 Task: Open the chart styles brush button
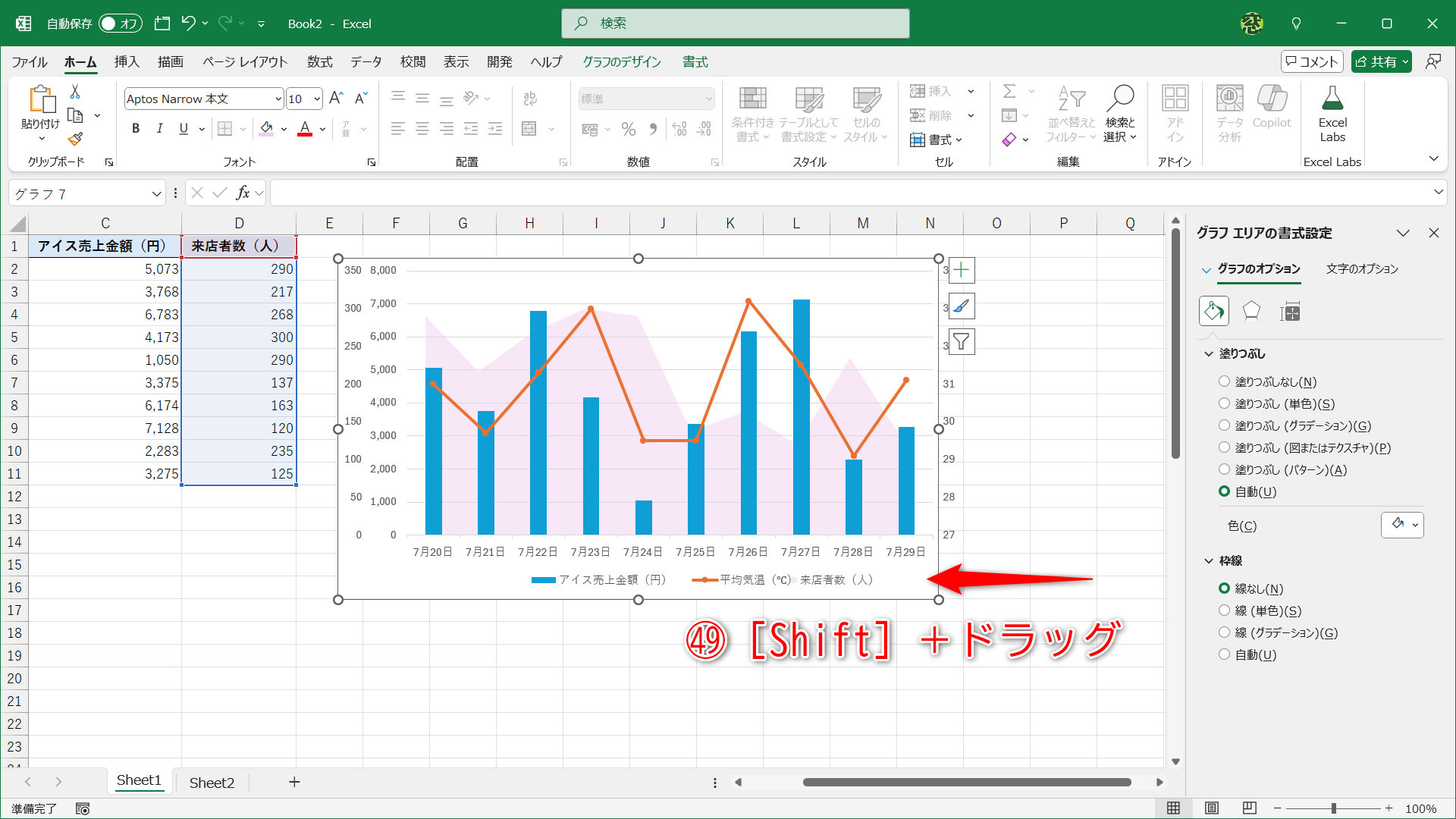[x=962, y=306]
